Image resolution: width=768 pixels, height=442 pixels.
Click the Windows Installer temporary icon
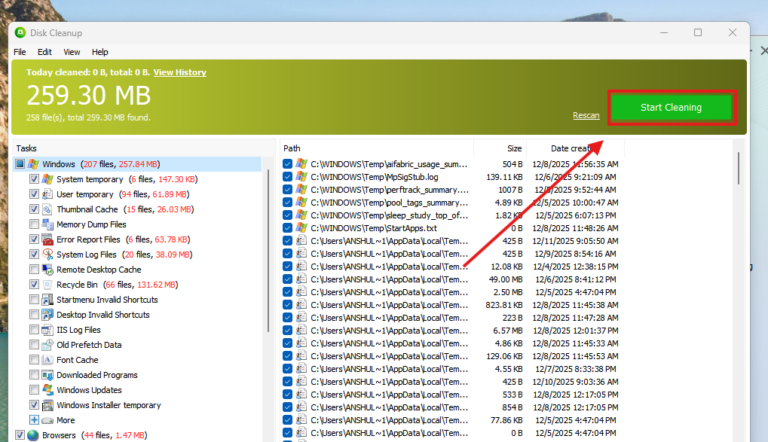click(48, 405)
